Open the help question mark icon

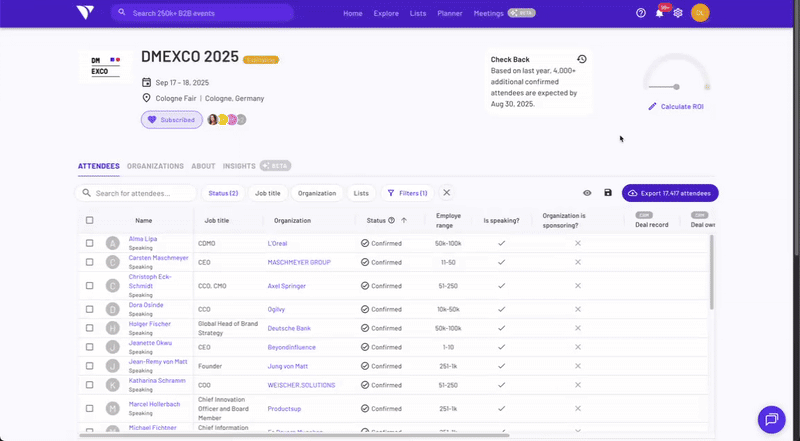pyautogui.click(x=641, y=13)
